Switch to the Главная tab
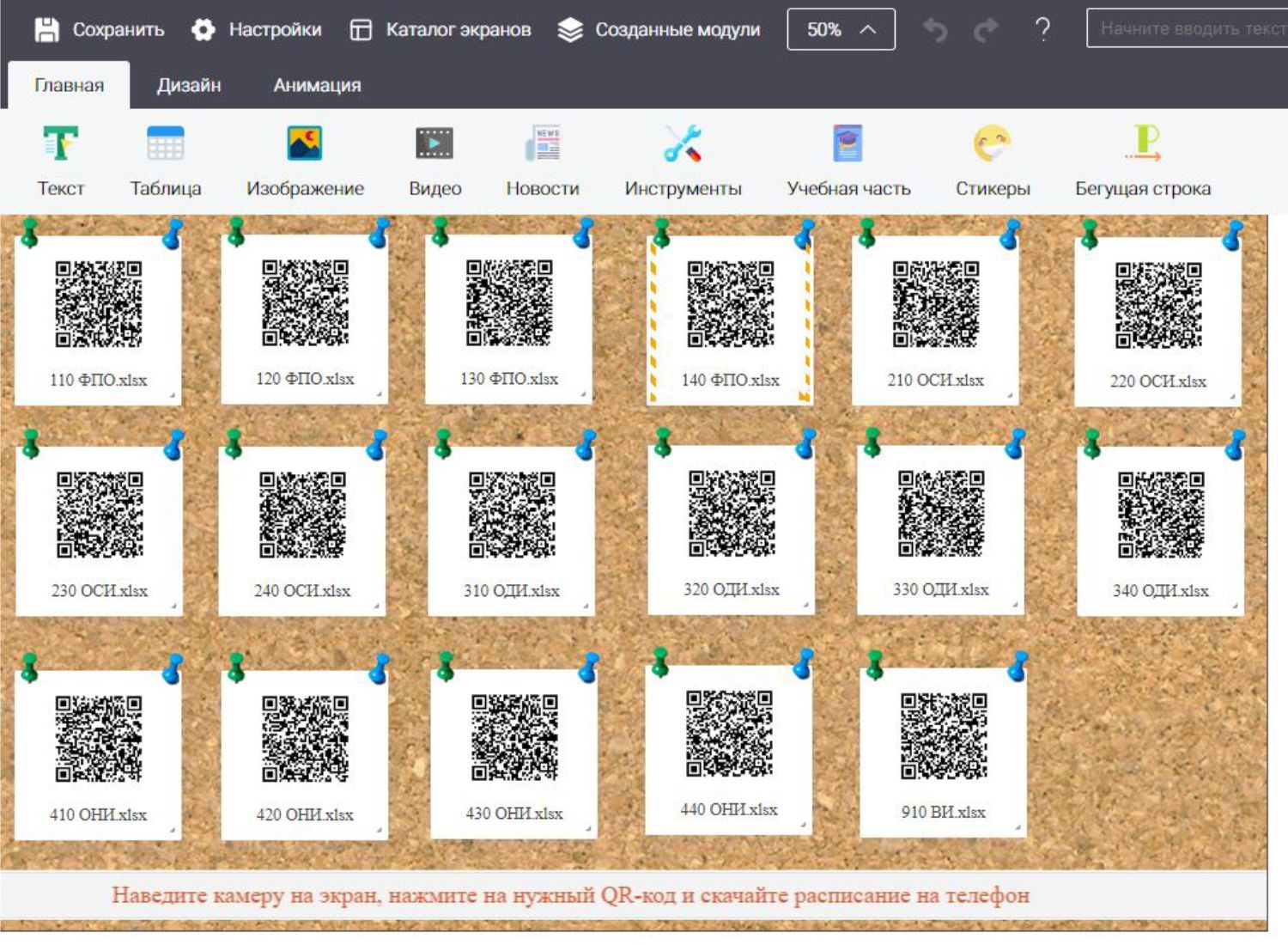The image size is (1288, 945). 69,85
